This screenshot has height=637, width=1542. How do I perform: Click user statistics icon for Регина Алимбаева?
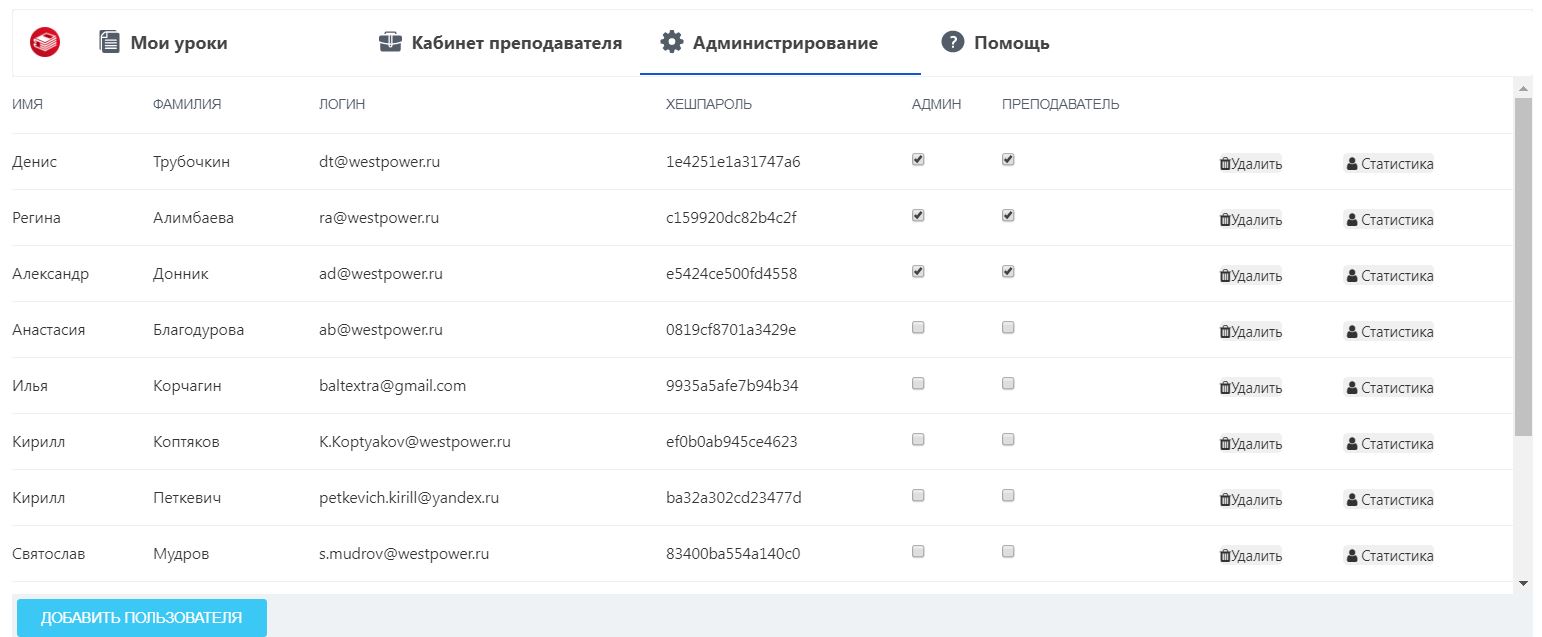(x=1352, y=220)
